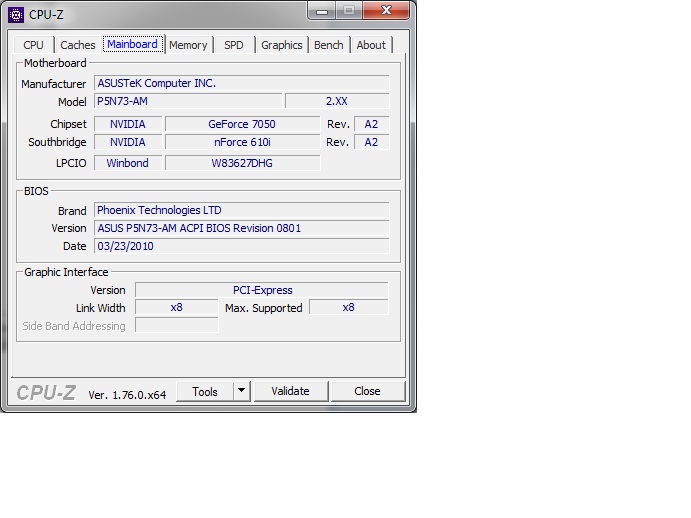Select the manufacturer value ASUSTeK Computer INC.
The image size is (691, 518).
241,83
